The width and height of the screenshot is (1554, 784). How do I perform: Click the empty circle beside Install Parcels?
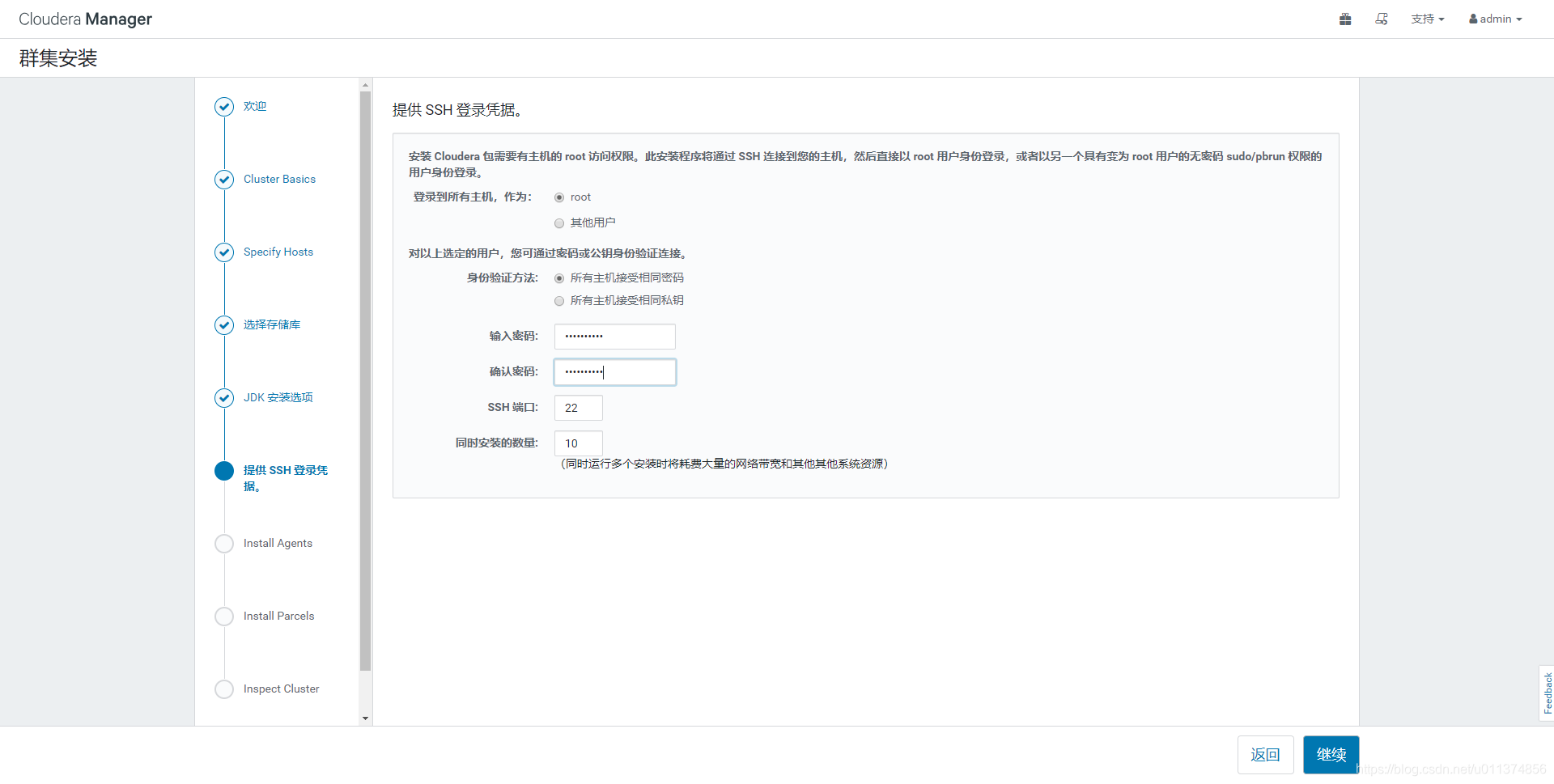point(224,617)
